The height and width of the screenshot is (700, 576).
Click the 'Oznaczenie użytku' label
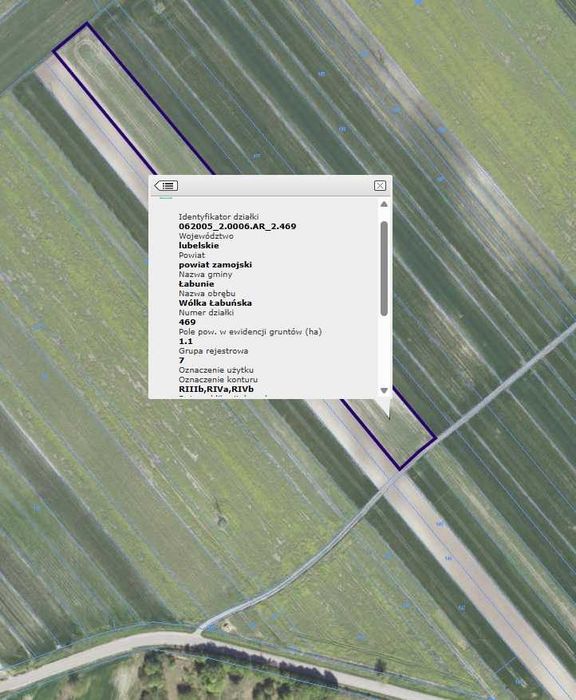(216, 371)
